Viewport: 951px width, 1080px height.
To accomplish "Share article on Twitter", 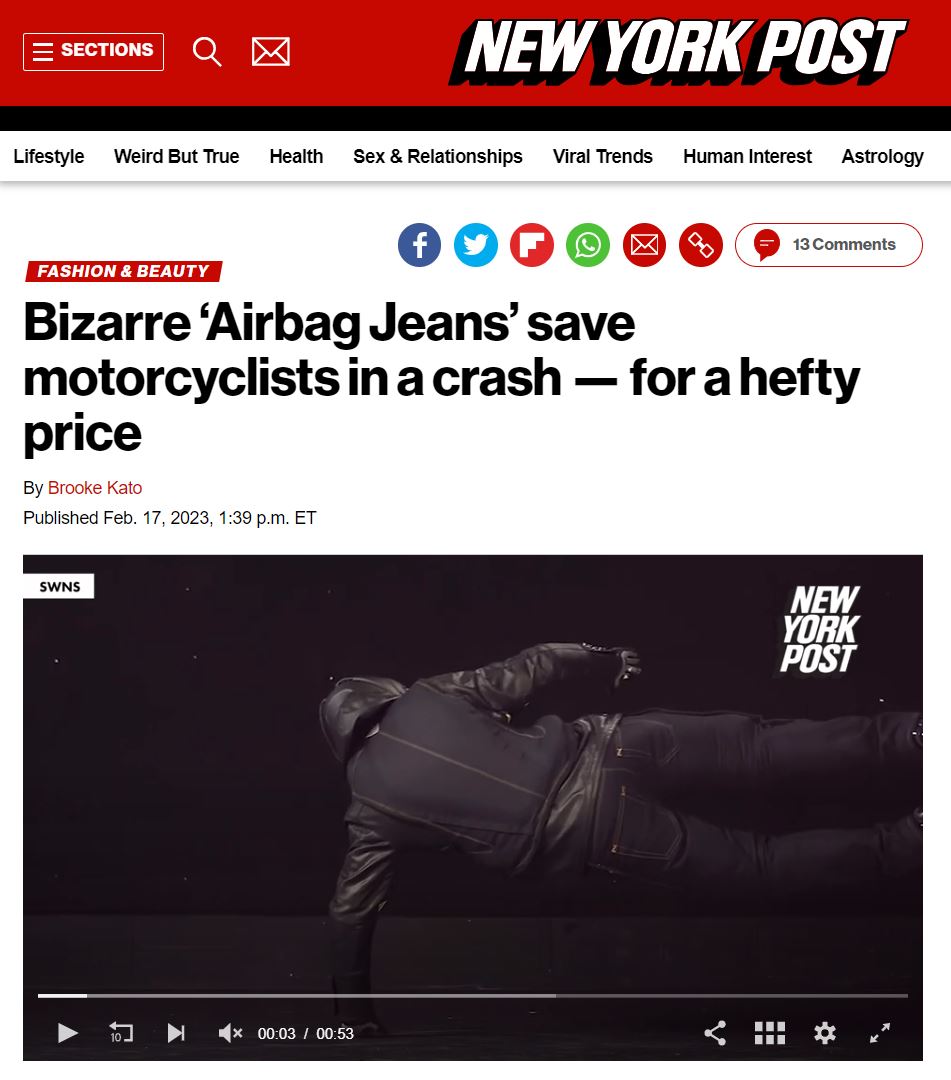I will 476,245.
